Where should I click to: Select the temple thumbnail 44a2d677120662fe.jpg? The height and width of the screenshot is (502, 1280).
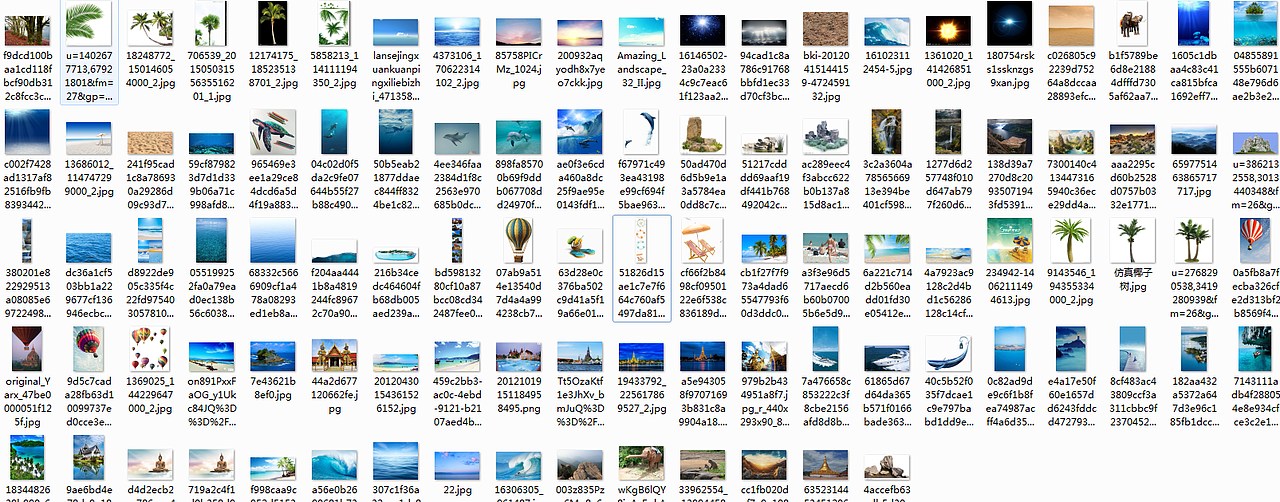335,355
